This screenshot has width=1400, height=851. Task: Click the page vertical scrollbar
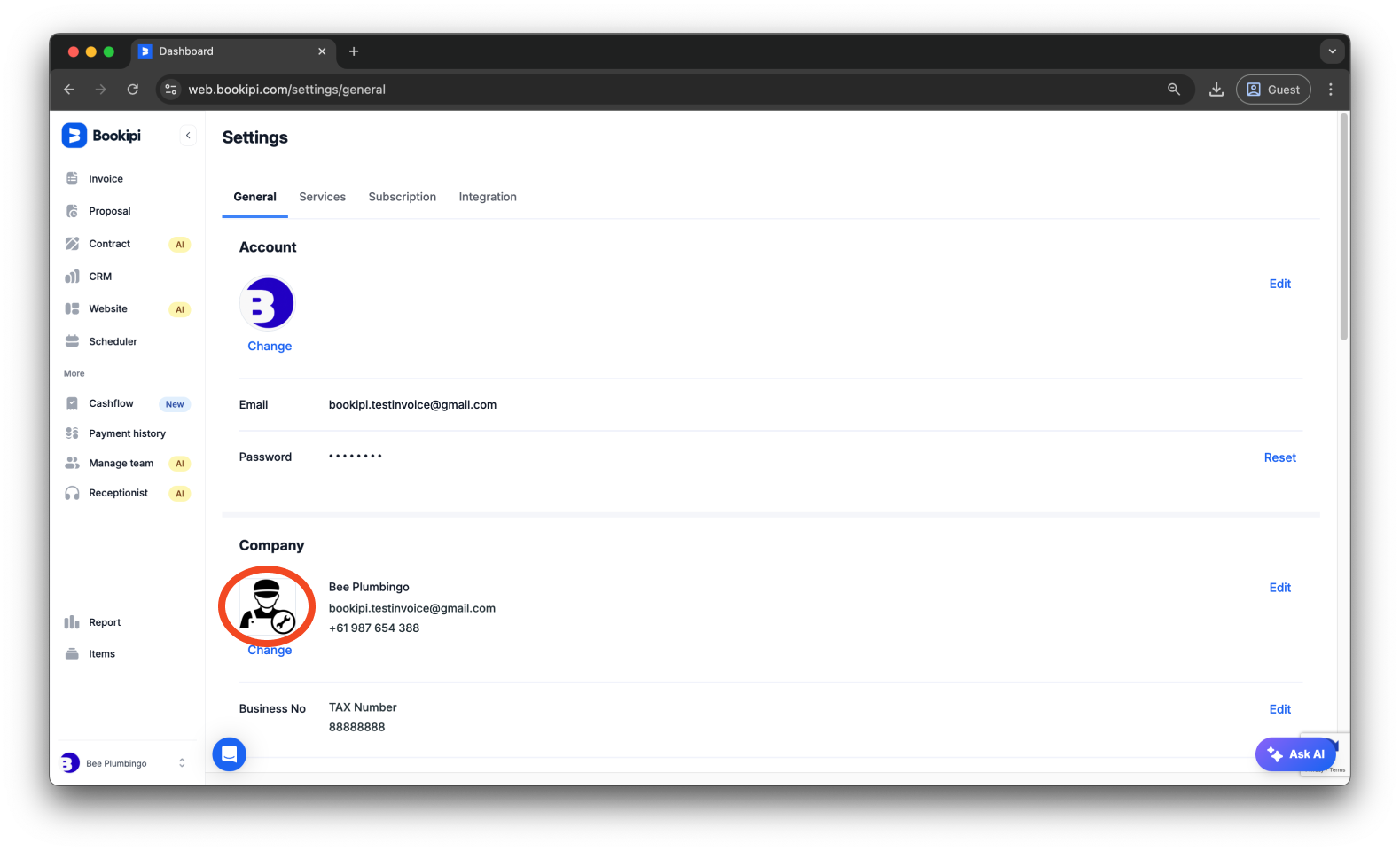[x=1343, y=226]
